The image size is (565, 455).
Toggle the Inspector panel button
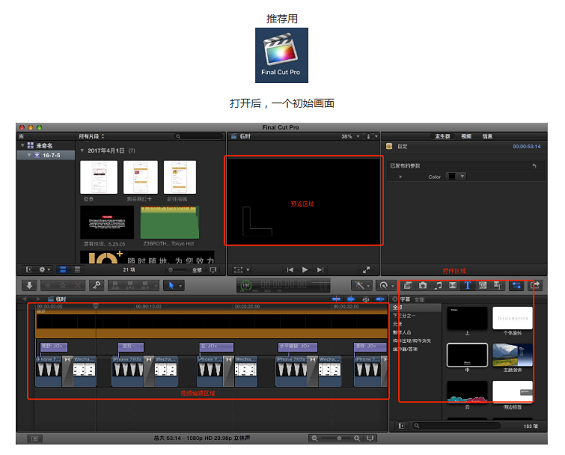coord(516,285)
